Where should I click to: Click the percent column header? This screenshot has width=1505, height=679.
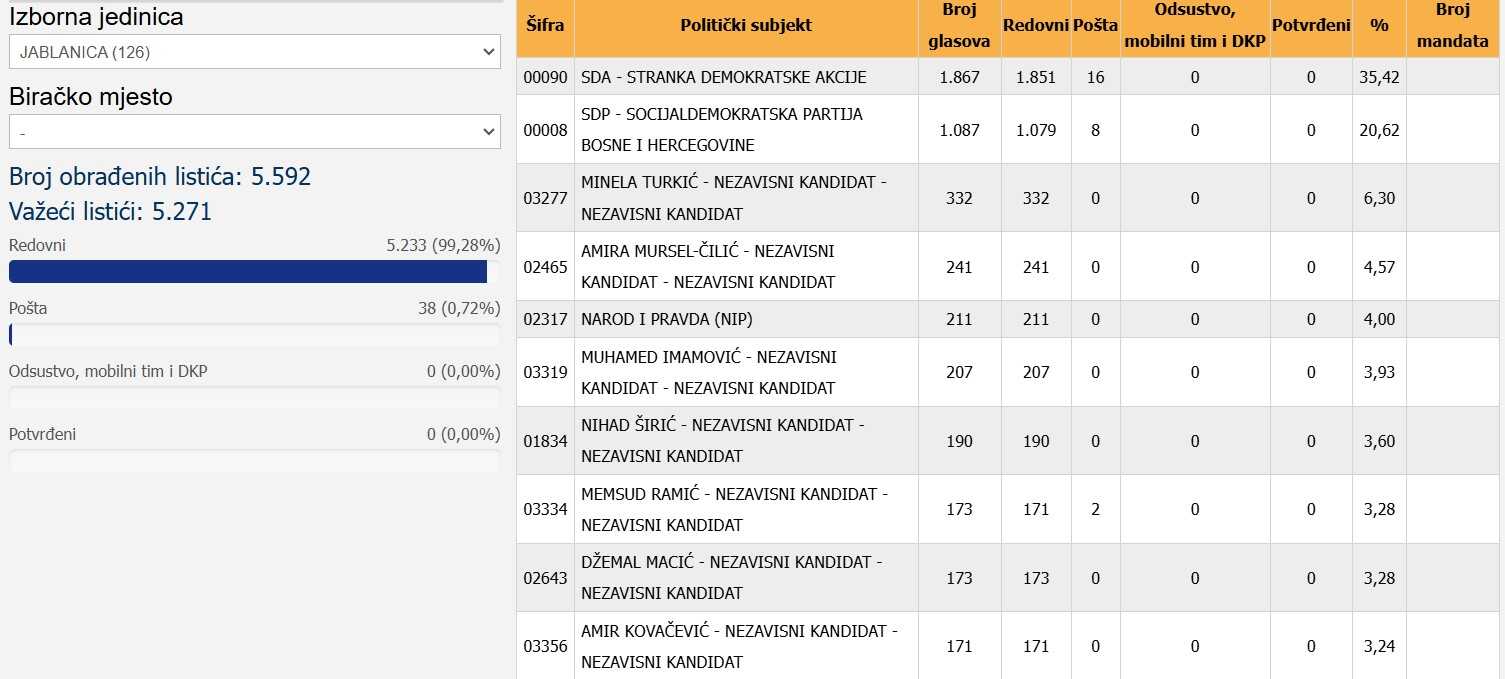[x=1379, y=26]
